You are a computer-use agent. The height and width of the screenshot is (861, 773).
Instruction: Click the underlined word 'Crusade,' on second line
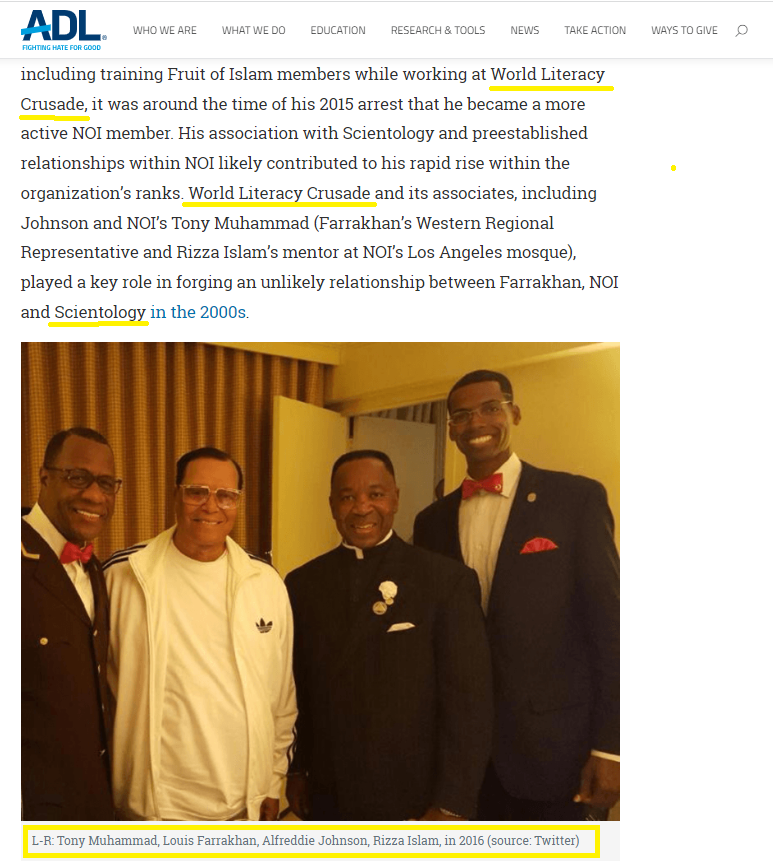pyautogui.click(x=54, y=104)
